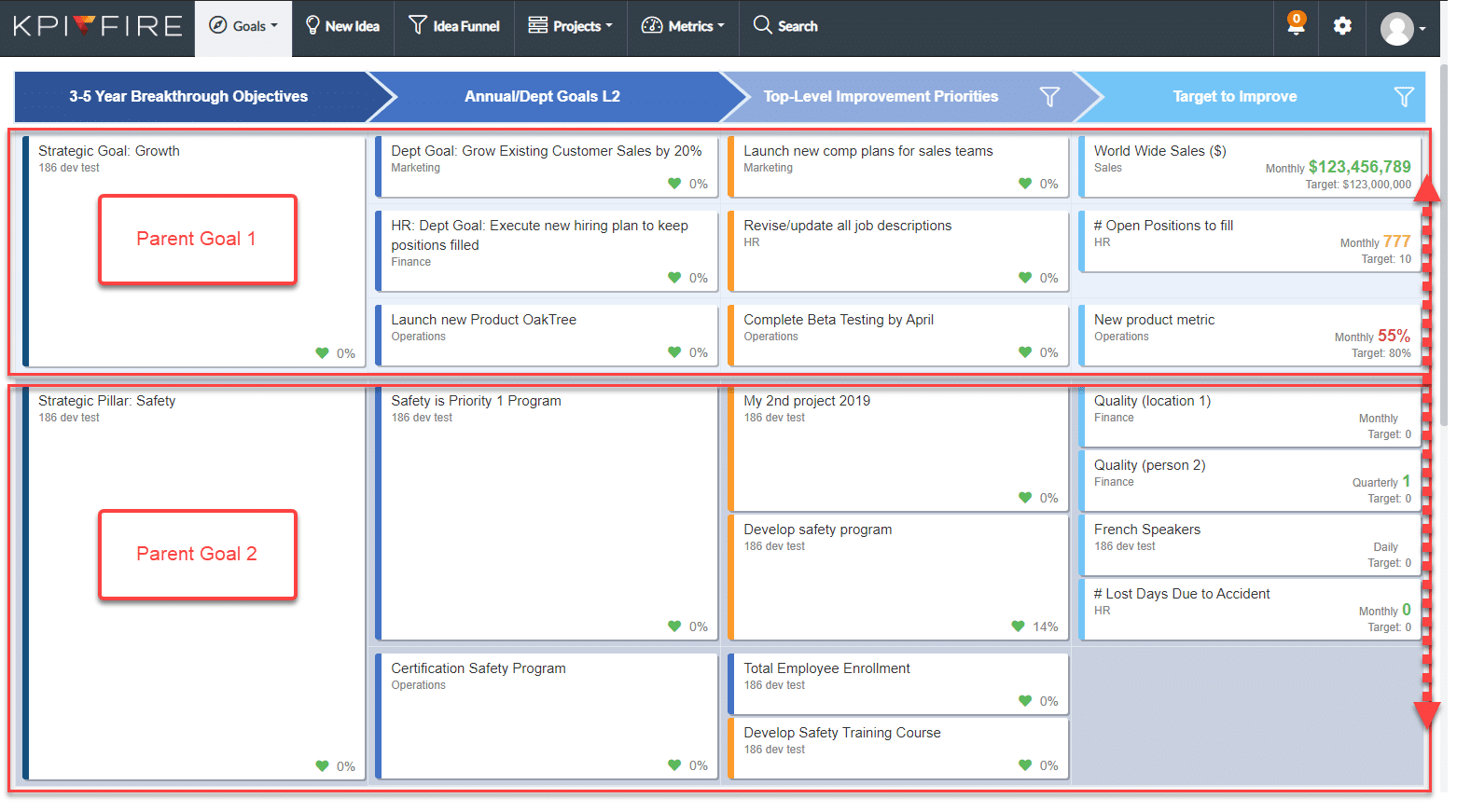This screenshot has width=1457, height=812.
Task: Open HR Dept Goal hiring plan card
Action: [547, 251]
